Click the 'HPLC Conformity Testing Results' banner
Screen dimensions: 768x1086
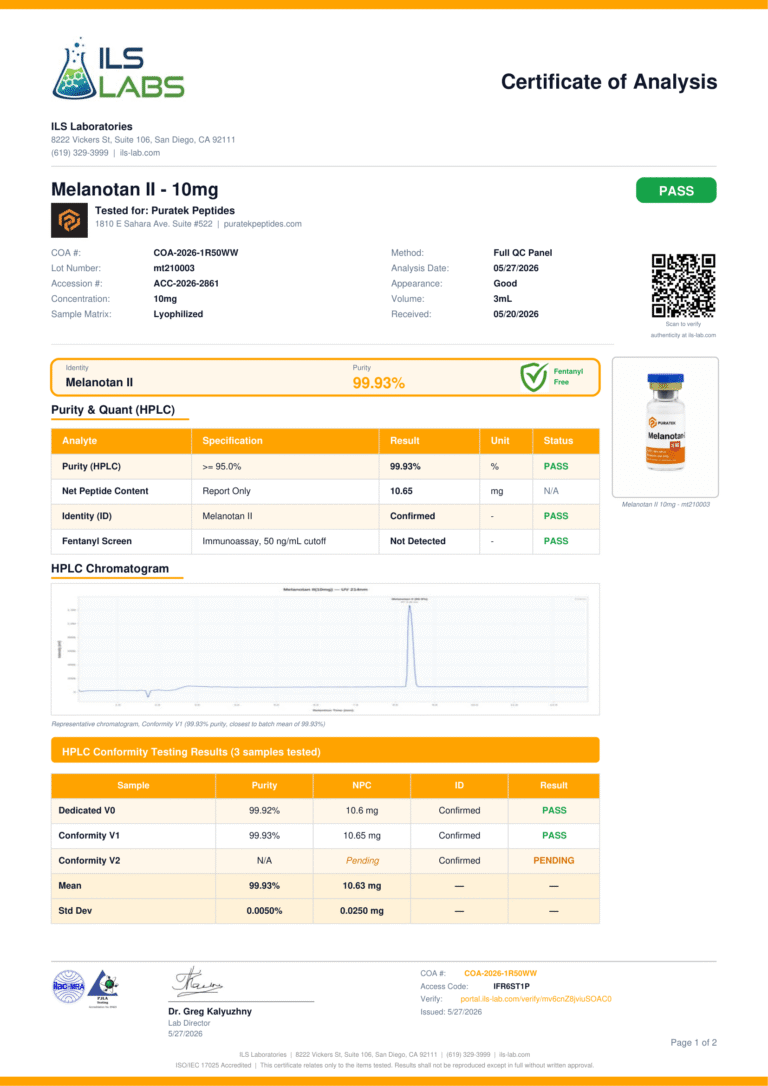click(x=325, y=751)
